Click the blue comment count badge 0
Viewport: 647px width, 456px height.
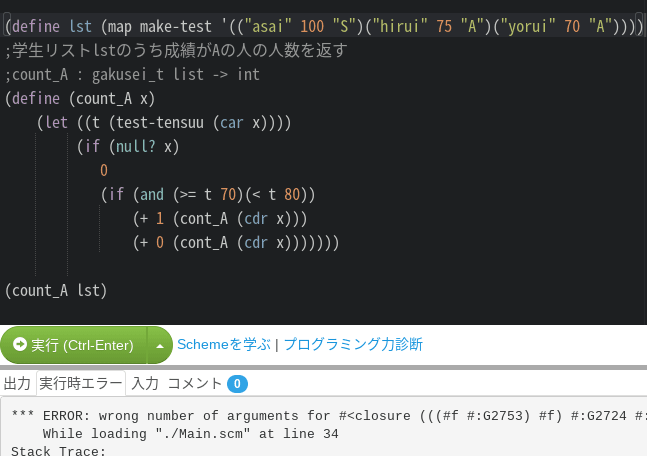[x=237, y=384]
